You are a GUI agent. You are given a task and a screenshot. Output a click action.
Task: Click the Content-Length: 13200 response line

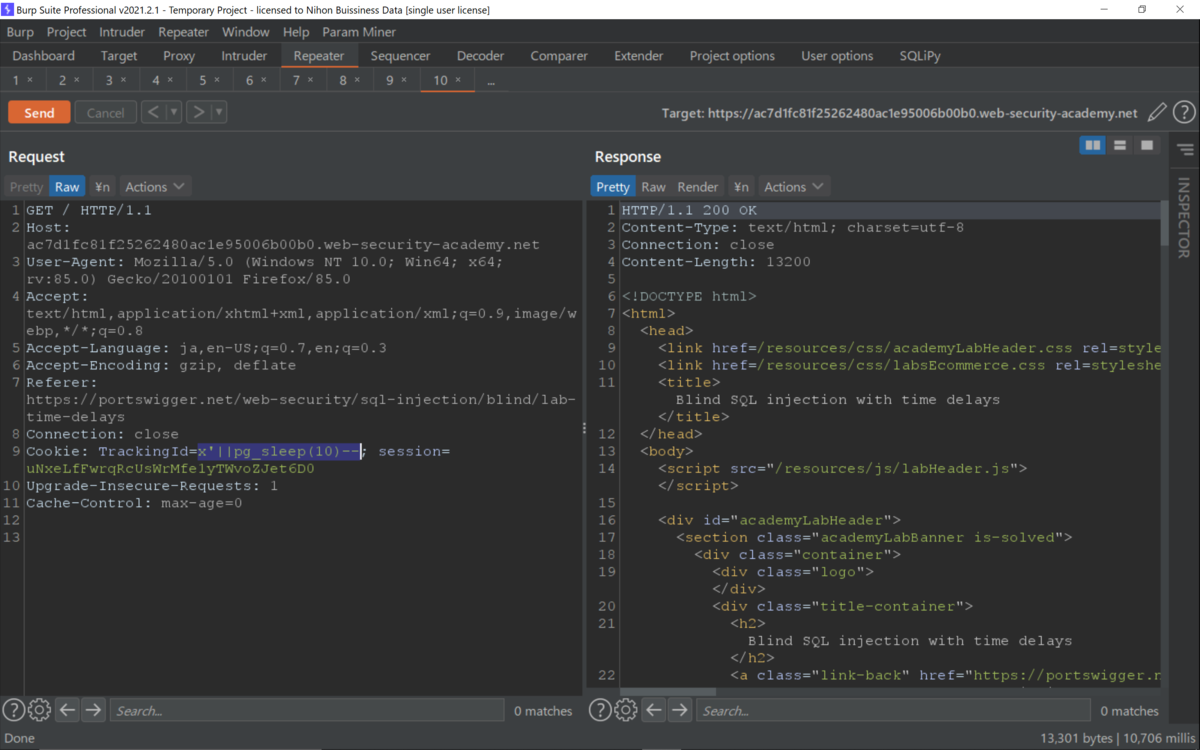pyautogui.click(x=716, y=262)
